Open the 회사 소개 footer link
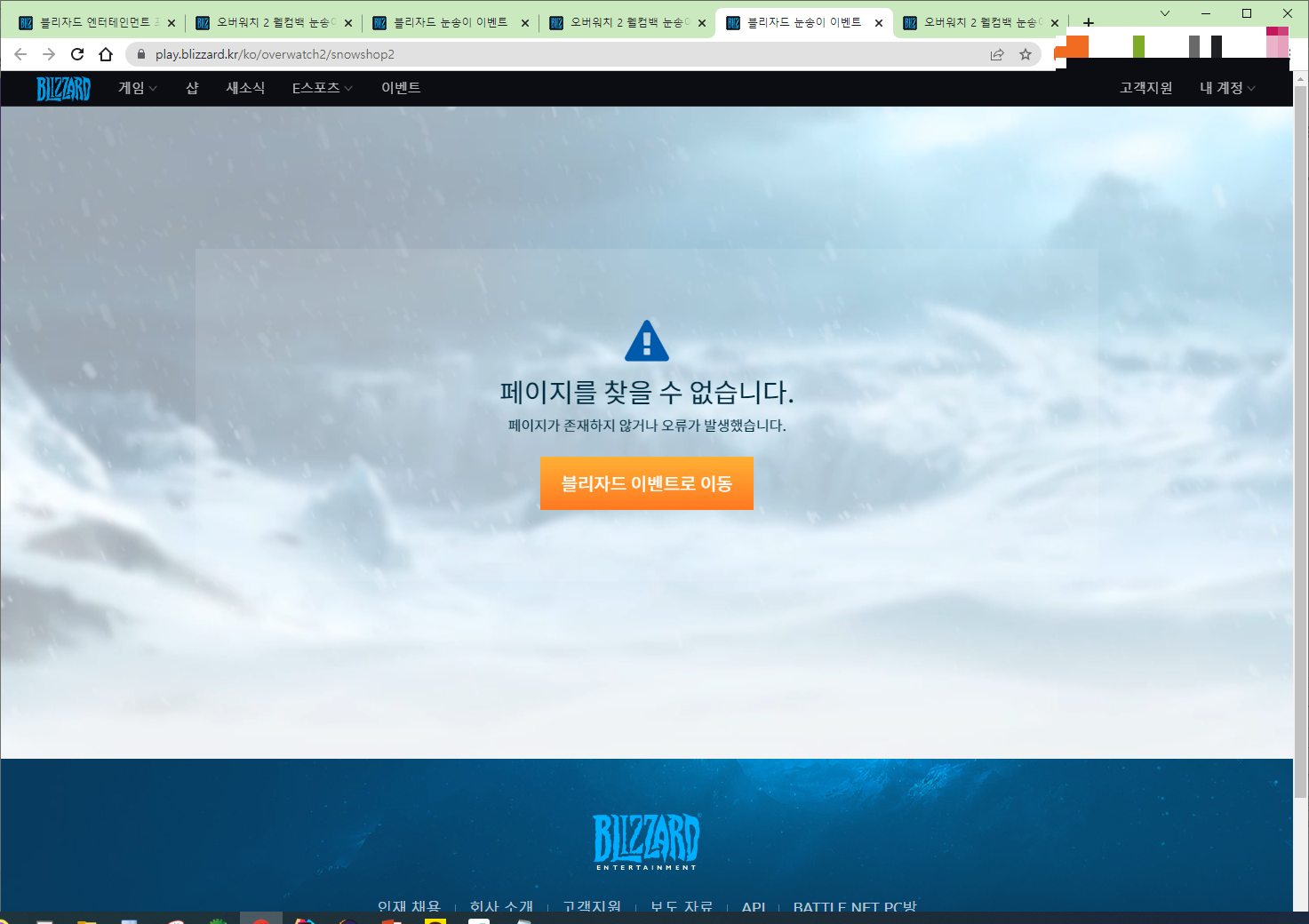This screenshot has height=924, width=1309. [501, 906]
